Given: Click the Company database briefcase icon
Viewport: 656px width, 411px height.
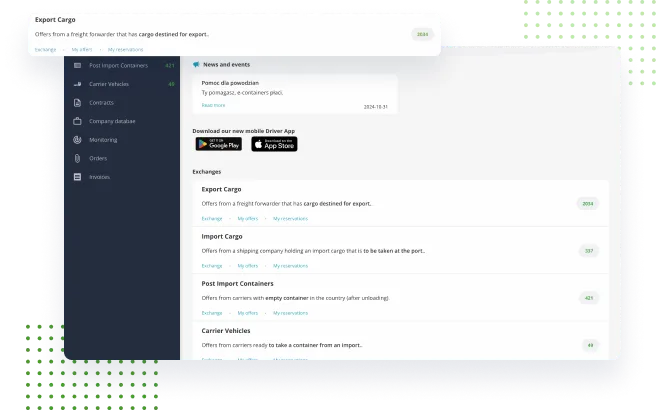Looking at the screenshot, I should [x=77, y=121].
